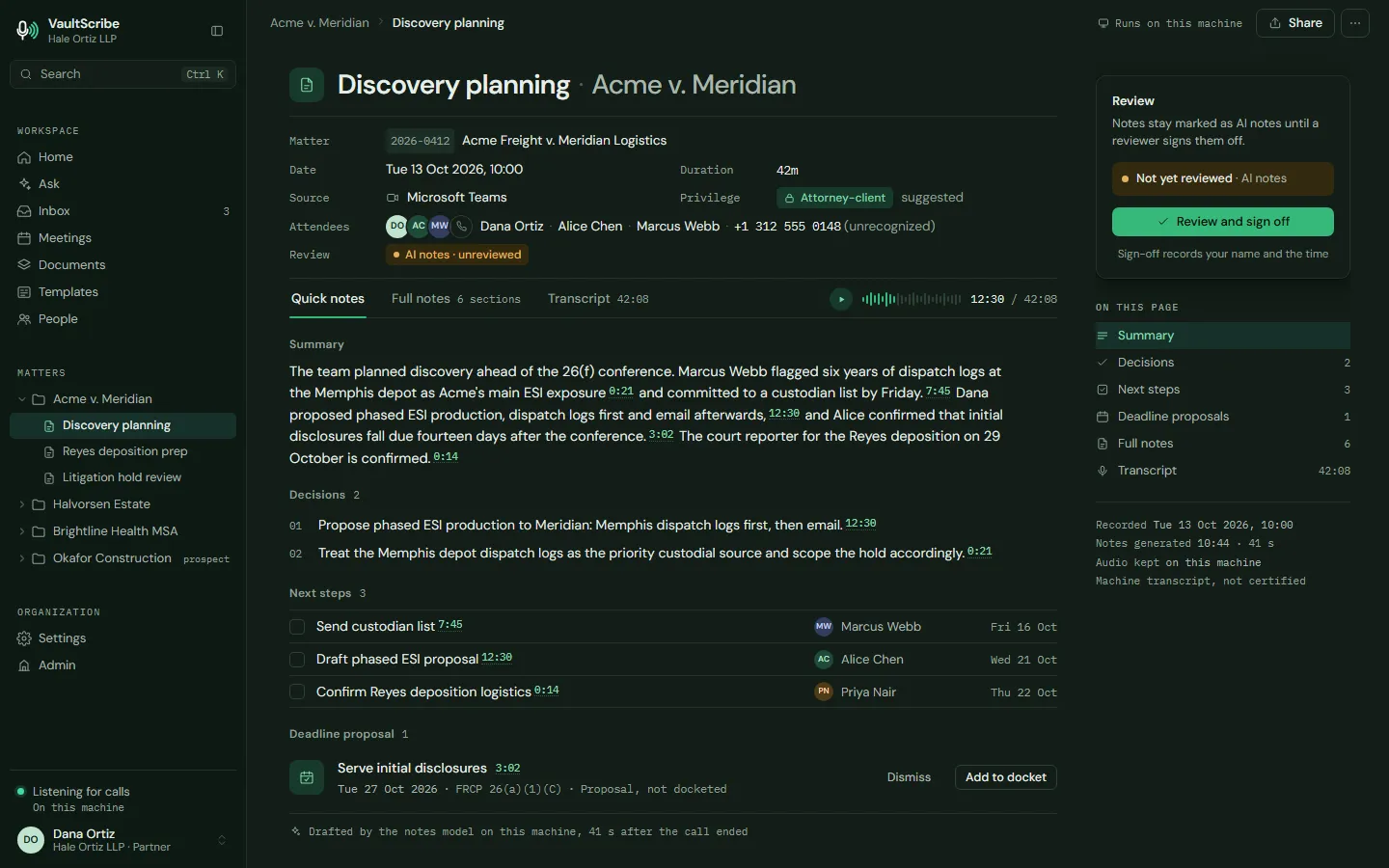Click the Attorney-client privilege tag
The image size is (1389, 868).
point(834,198)
